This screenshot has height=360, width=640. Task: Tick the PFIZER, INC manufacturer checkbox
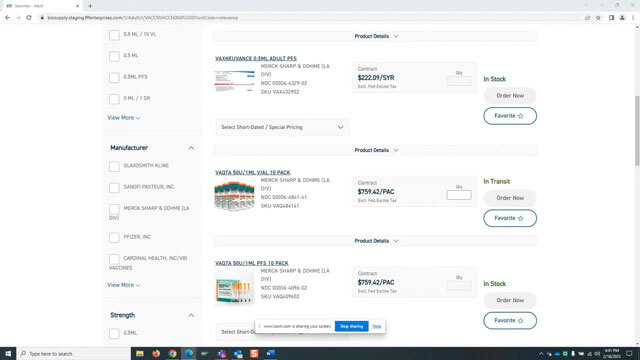coord(114,238)
